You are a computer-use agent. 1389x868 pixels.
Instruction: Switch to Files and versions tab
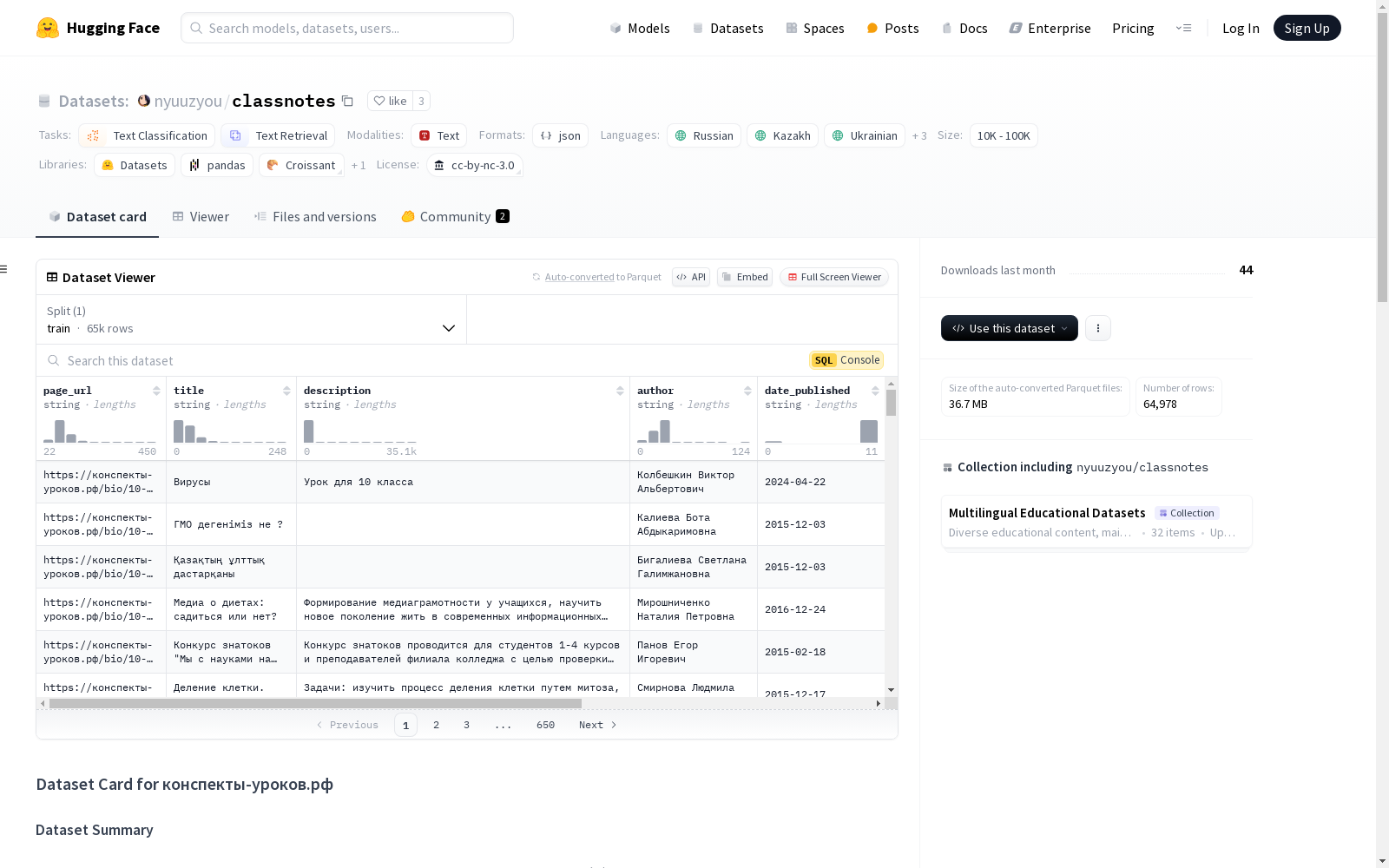315,217
